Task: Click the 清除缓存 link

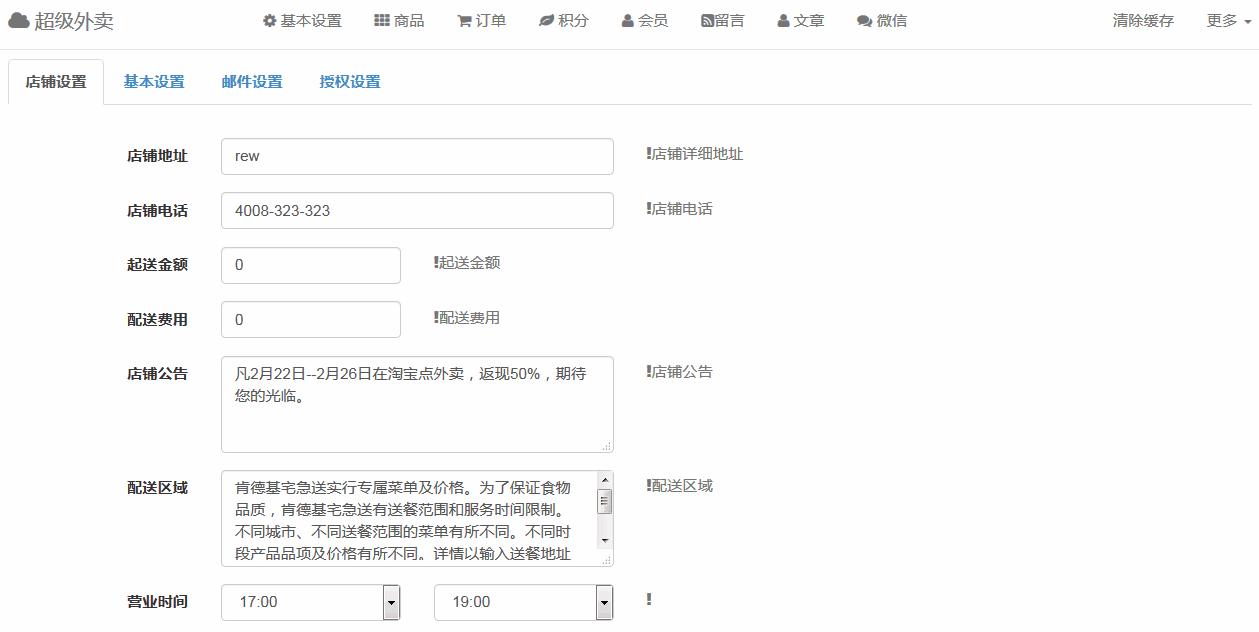Action: pyautogui.click(x=1143, y=21)
